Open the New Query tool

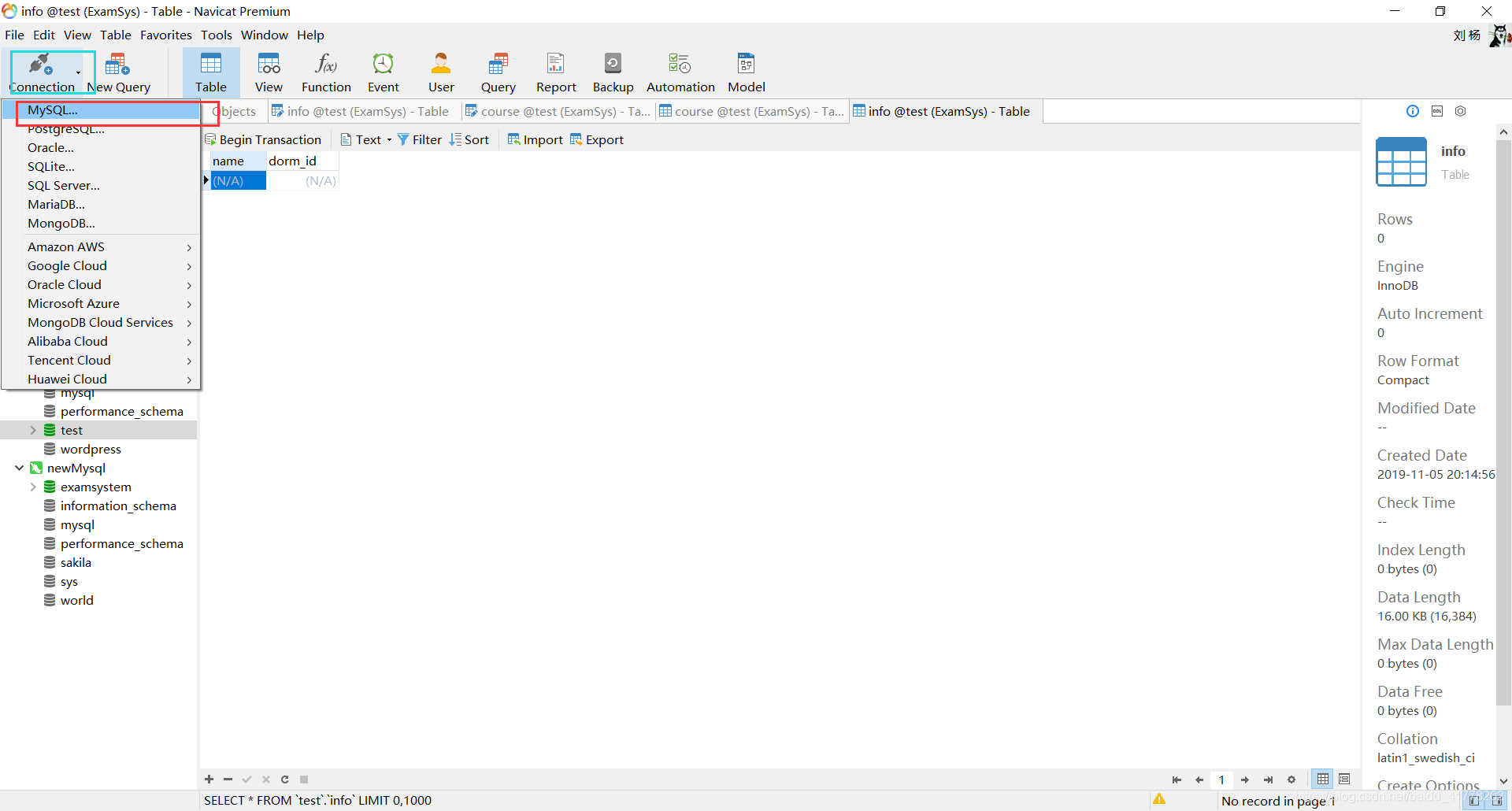coord(119,72)
